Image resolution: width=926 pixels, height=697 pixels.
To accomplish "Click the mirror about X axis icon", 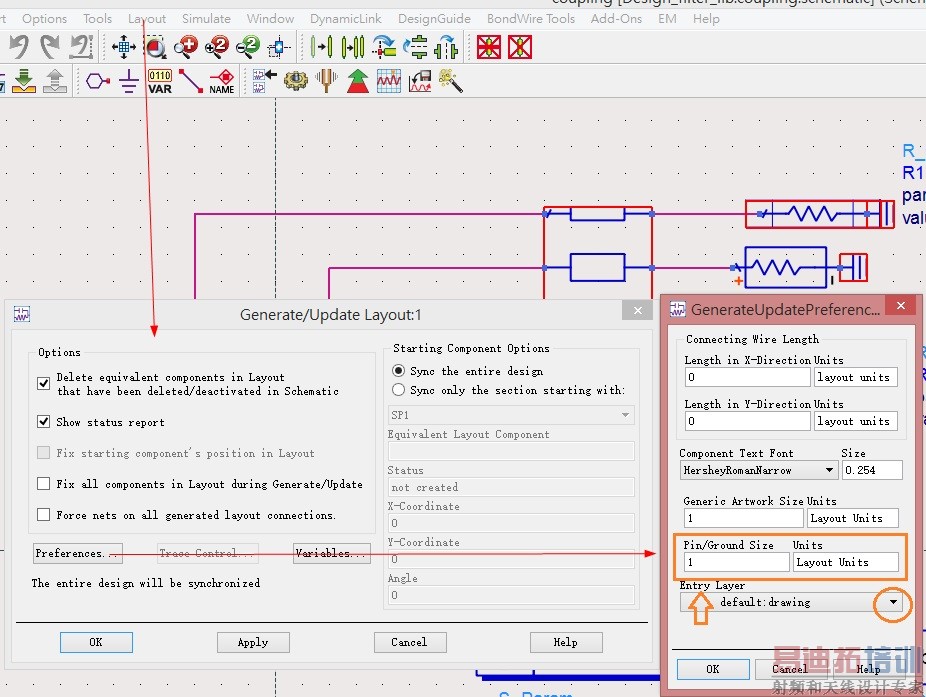I will [x=416, y=47].
